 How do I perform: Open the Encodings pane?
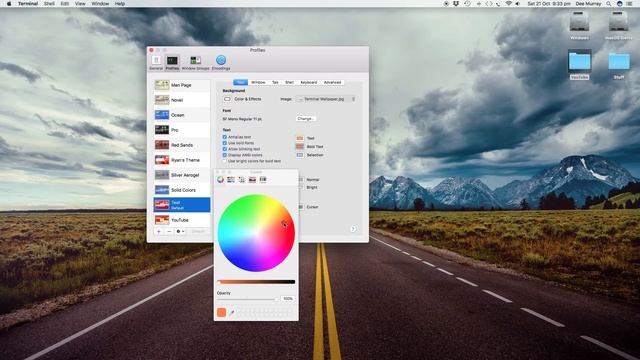pyautogui.click(x=221, y=62)
